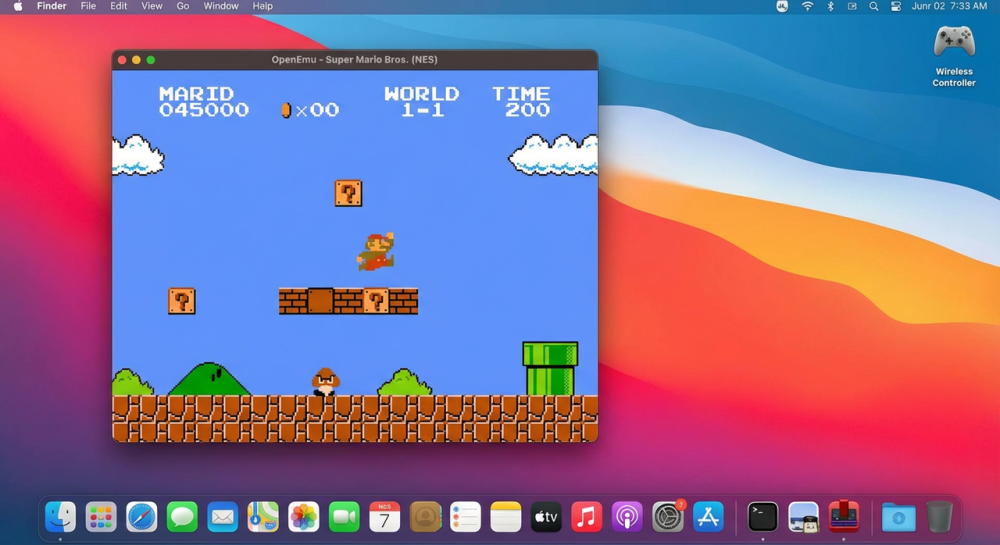Open System Preferences in the dock

pos(668,516)
